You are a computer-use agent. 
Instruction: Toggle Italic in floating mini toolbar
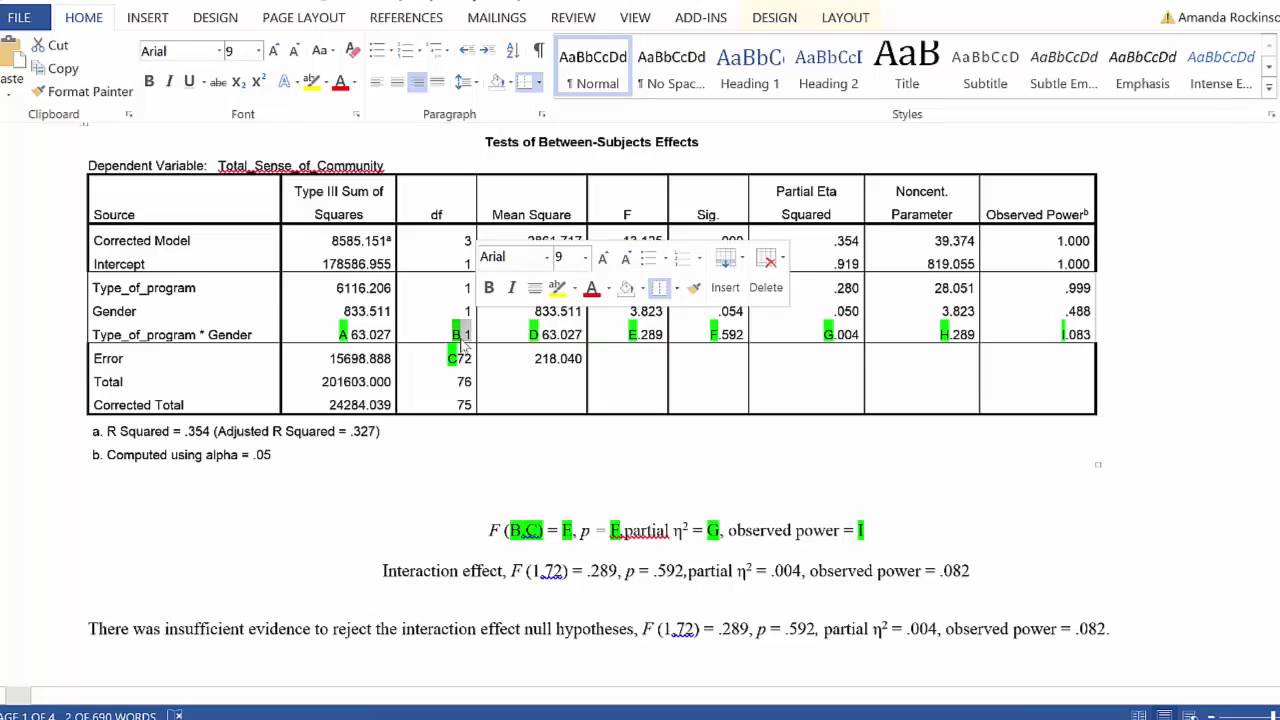[511, 288]
